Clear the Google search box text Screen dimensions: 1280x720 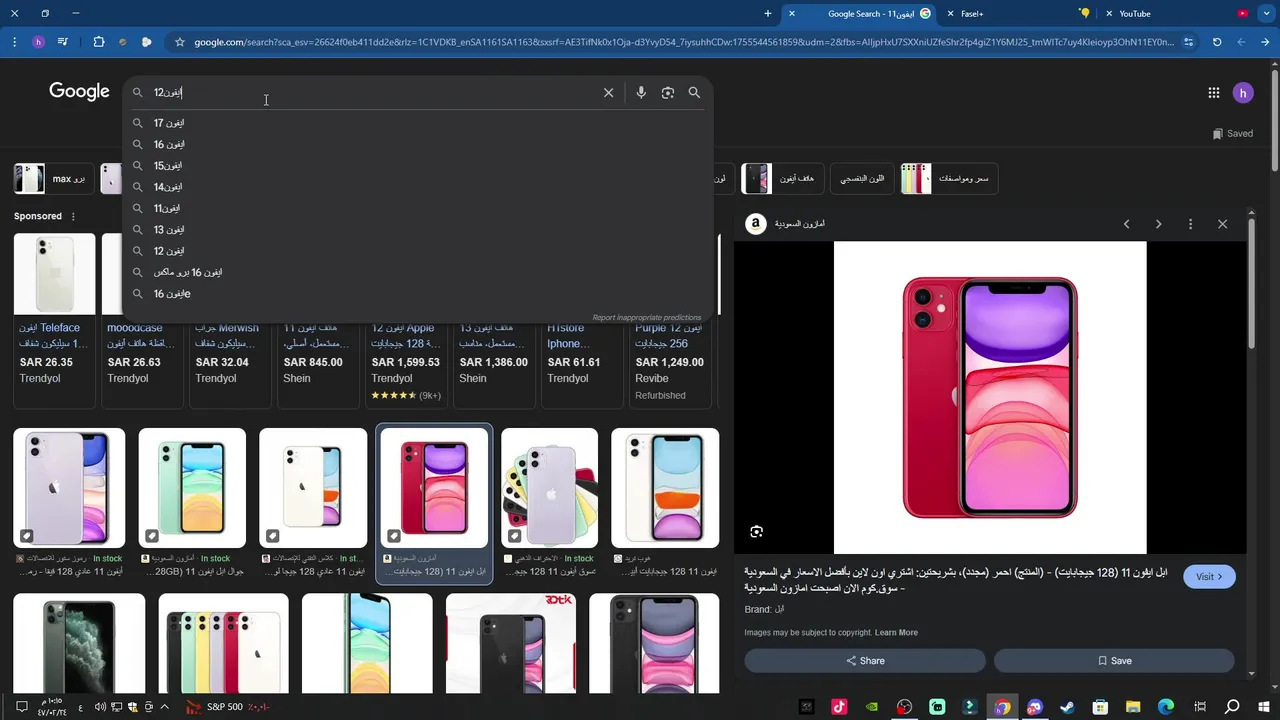pyautogui.click(x=608, y=93)
